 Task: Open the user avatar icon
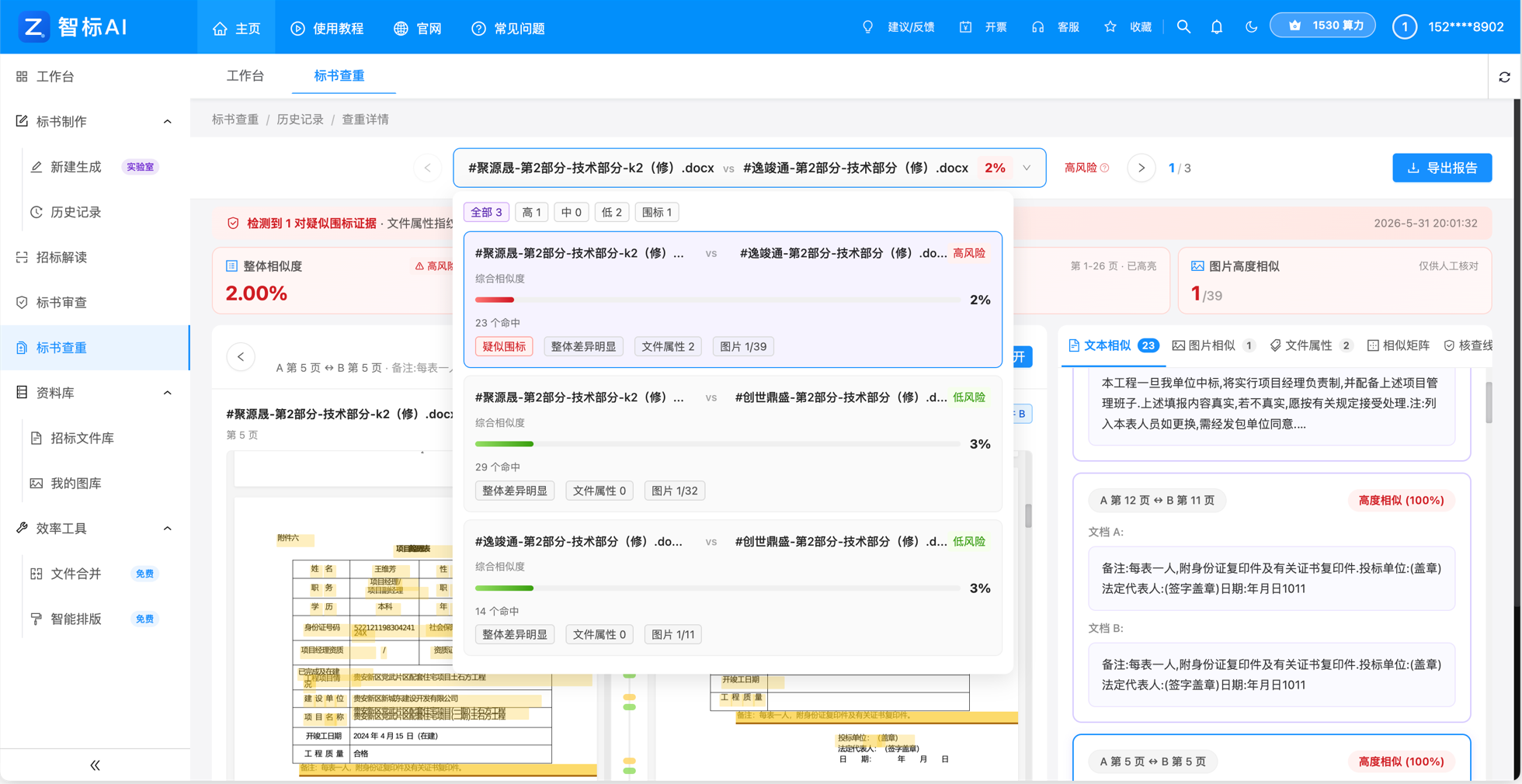point(1404,27)
